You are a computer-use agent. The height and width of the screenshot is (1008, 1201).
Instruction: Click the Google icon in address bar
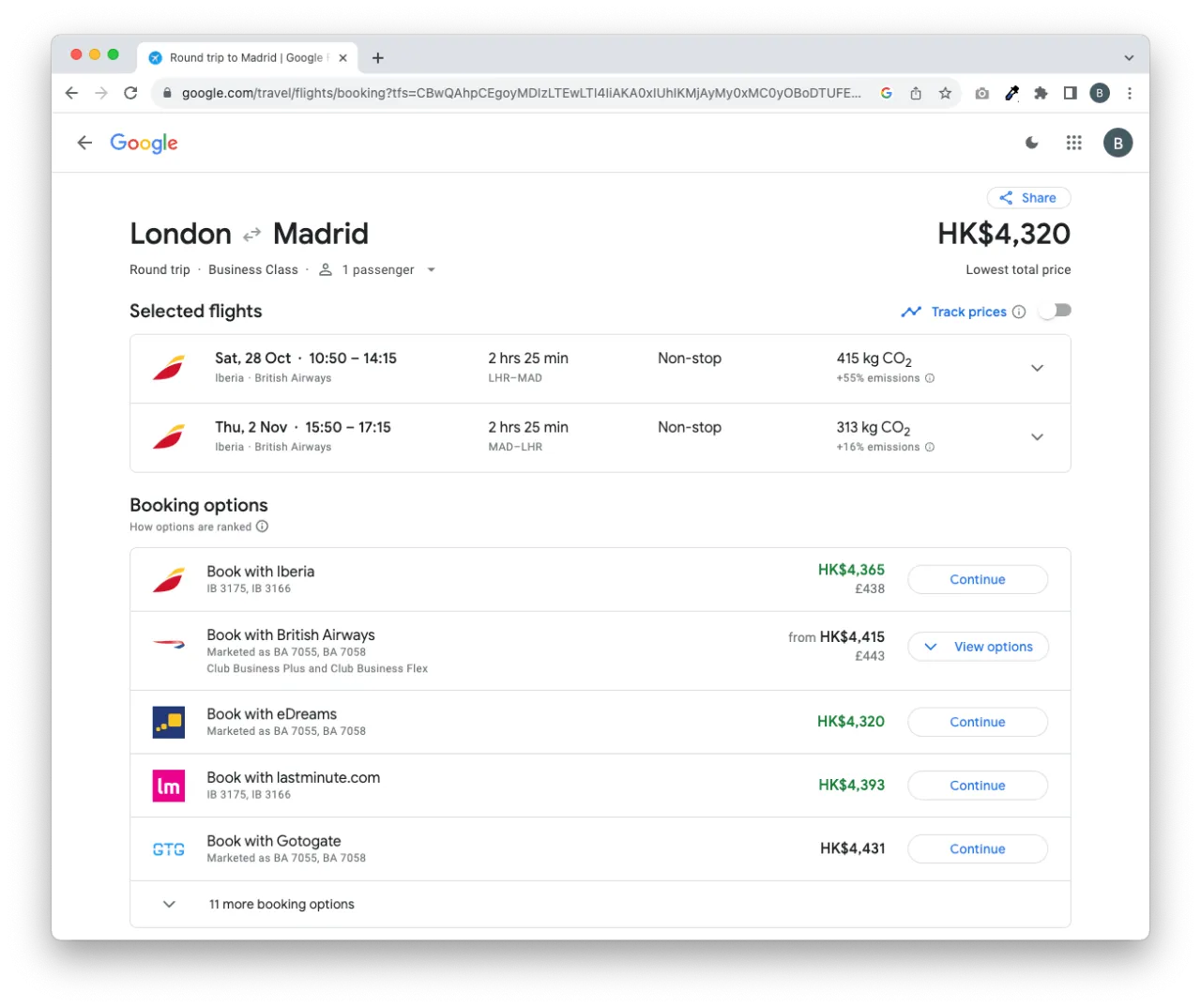click(886, 93)
